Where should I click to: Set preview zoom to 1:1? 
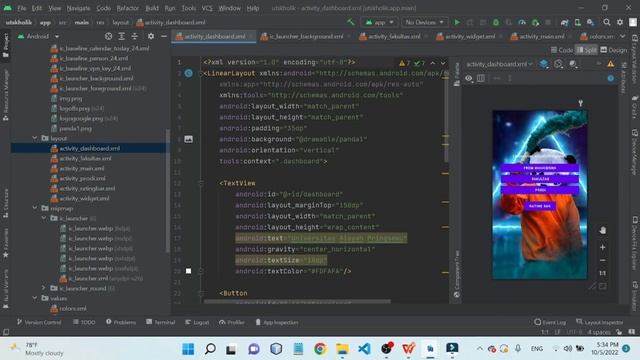pos(602,273)
